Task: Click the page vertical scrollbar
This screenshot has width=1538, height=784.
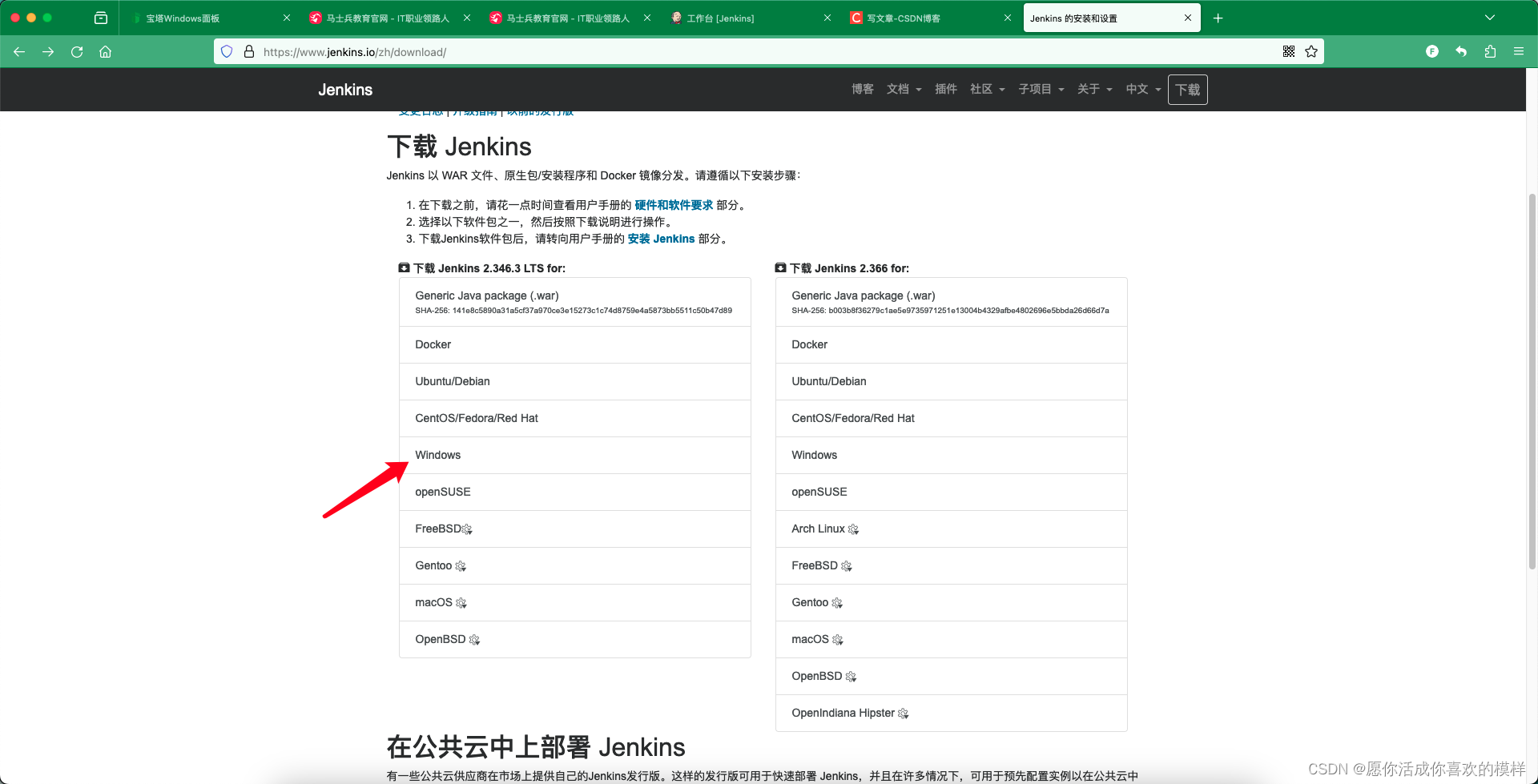Action: coord(1532,380)
